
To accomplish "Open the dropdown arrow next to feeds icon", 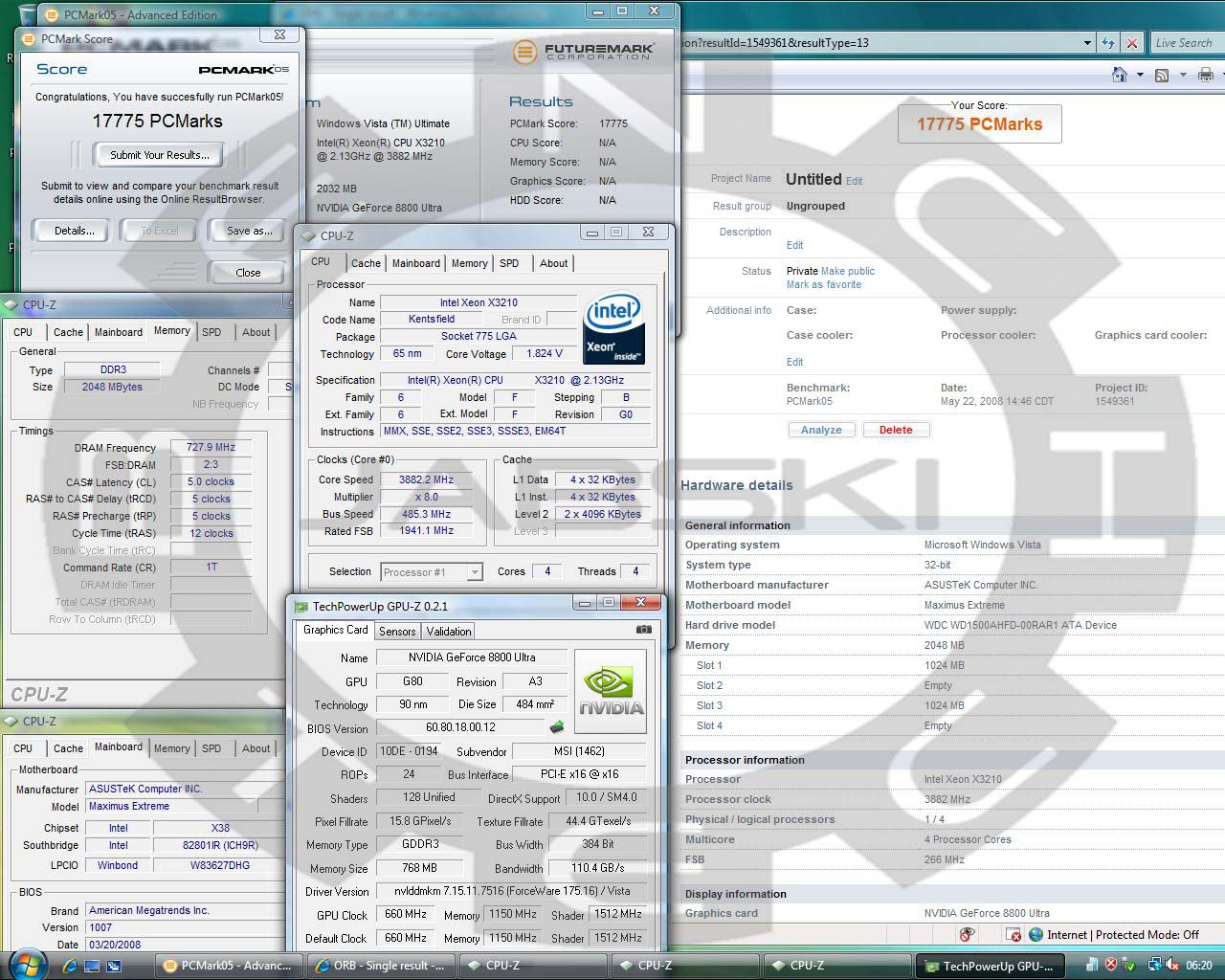I will coord(1182,75).
